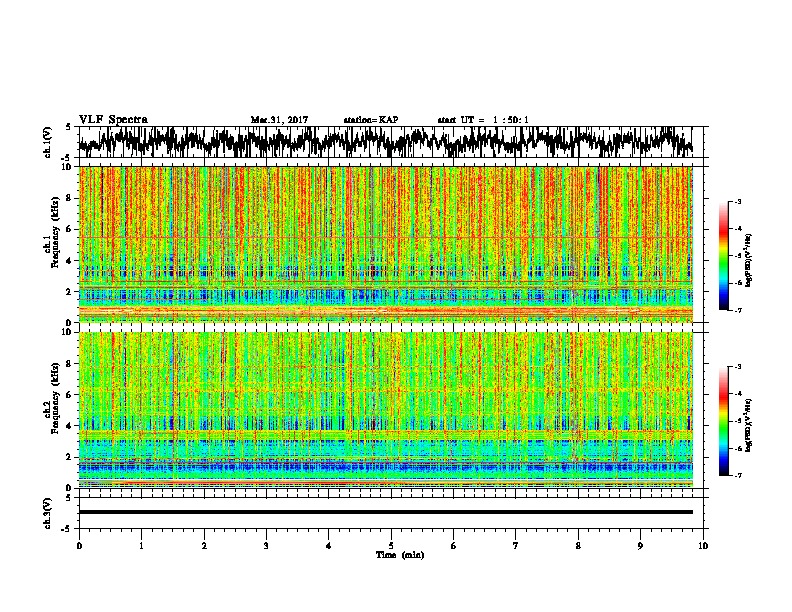The image size is (792, 612).
Task: Click the "0" tick on the time axis
Action: coord(79,546)
